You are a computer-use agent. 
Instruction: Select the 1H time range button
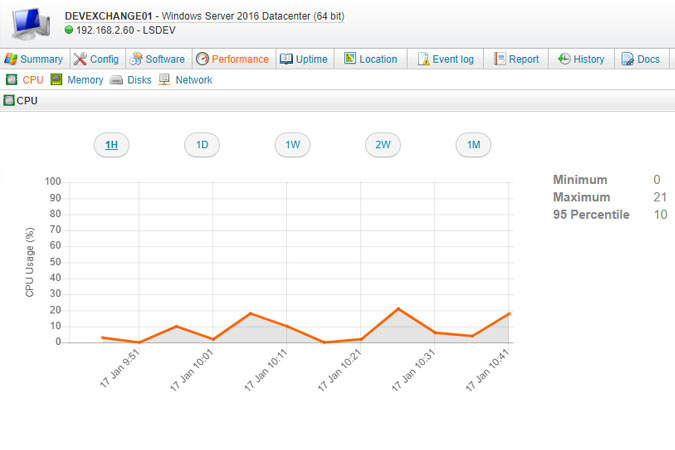[x=112, y=145]
